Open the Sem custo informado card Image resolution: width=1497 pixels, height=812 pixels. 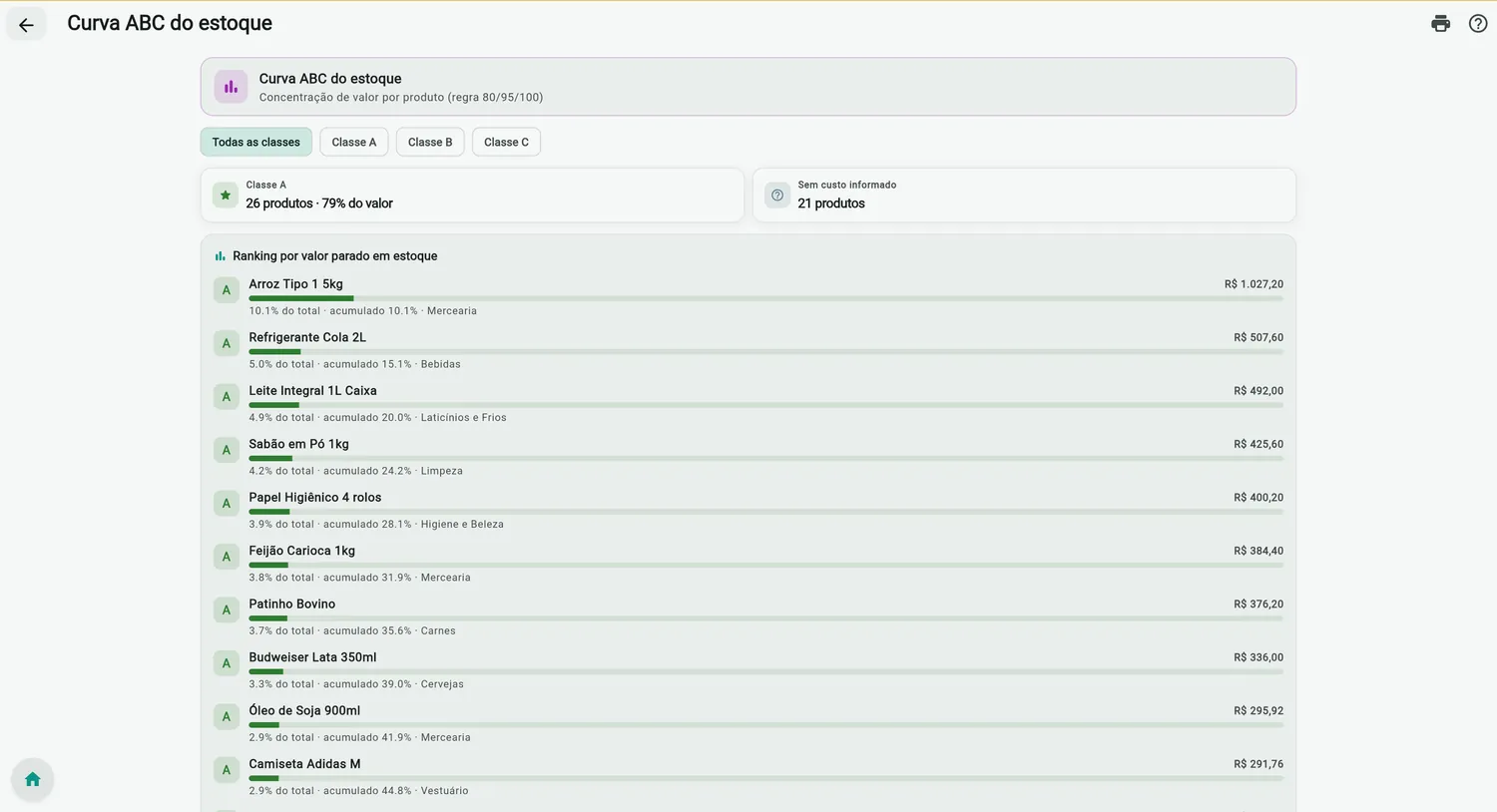tap(1024, 196)
